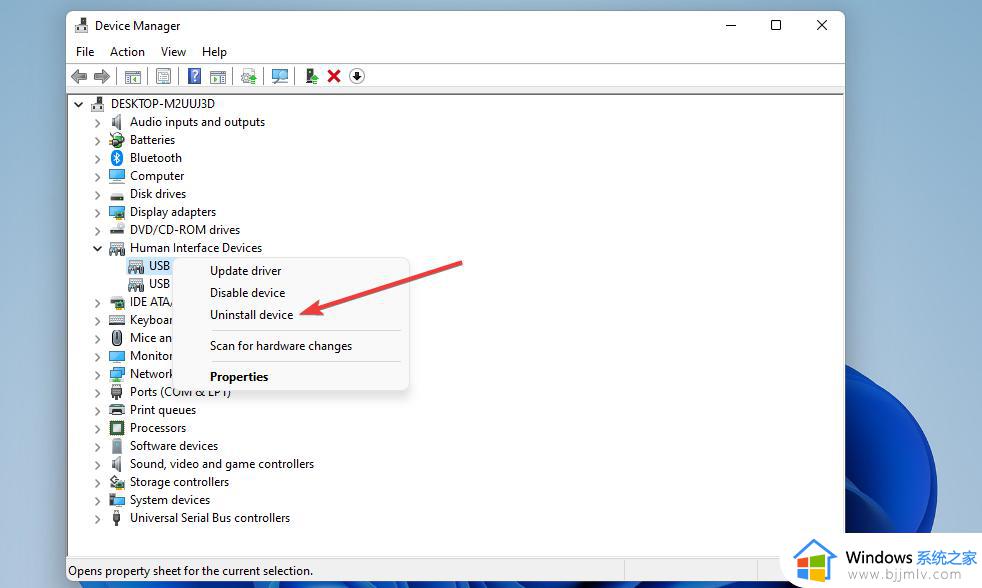Click the Mice category mouse icon
982x588 pixels.
(x=116, y=338)
